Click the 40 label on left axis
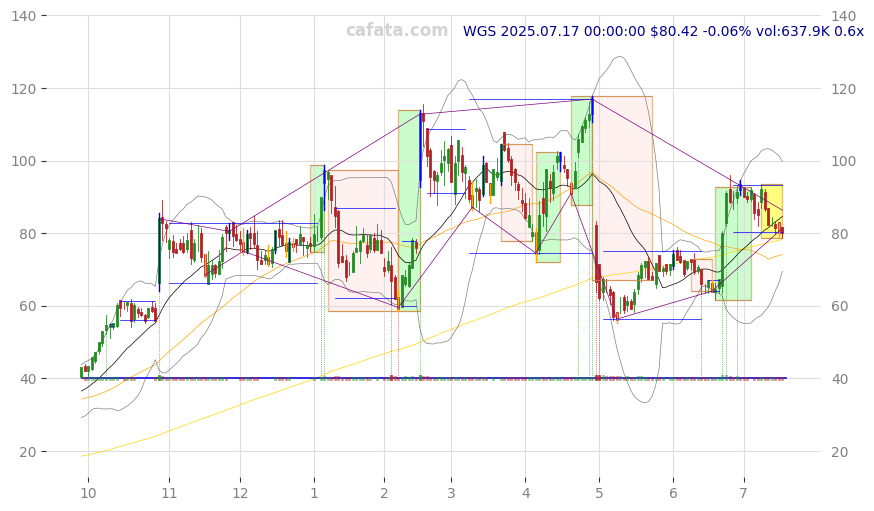874x511 pixels. 27,379
